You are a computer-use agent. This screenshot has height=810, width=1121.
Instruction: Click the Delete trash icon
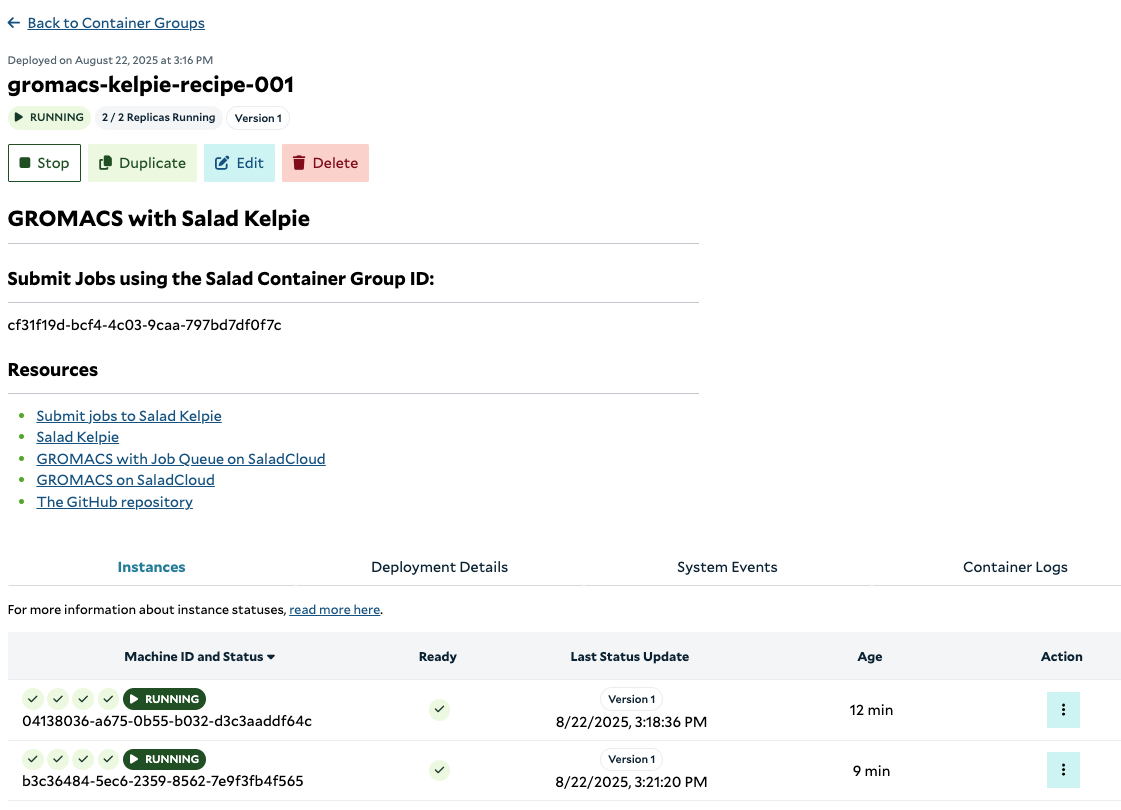(299, 163)
